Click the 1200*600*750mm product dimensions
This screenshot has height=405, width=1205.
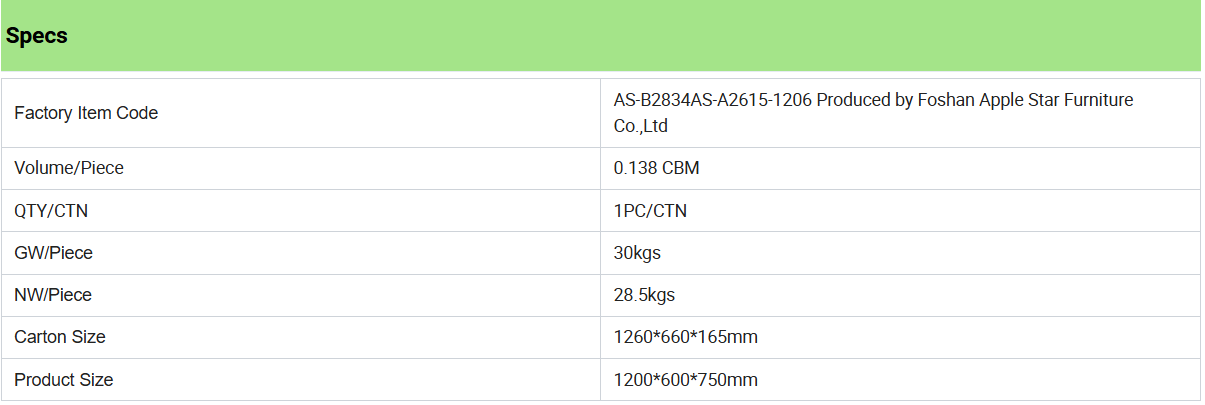click(686, 380)
